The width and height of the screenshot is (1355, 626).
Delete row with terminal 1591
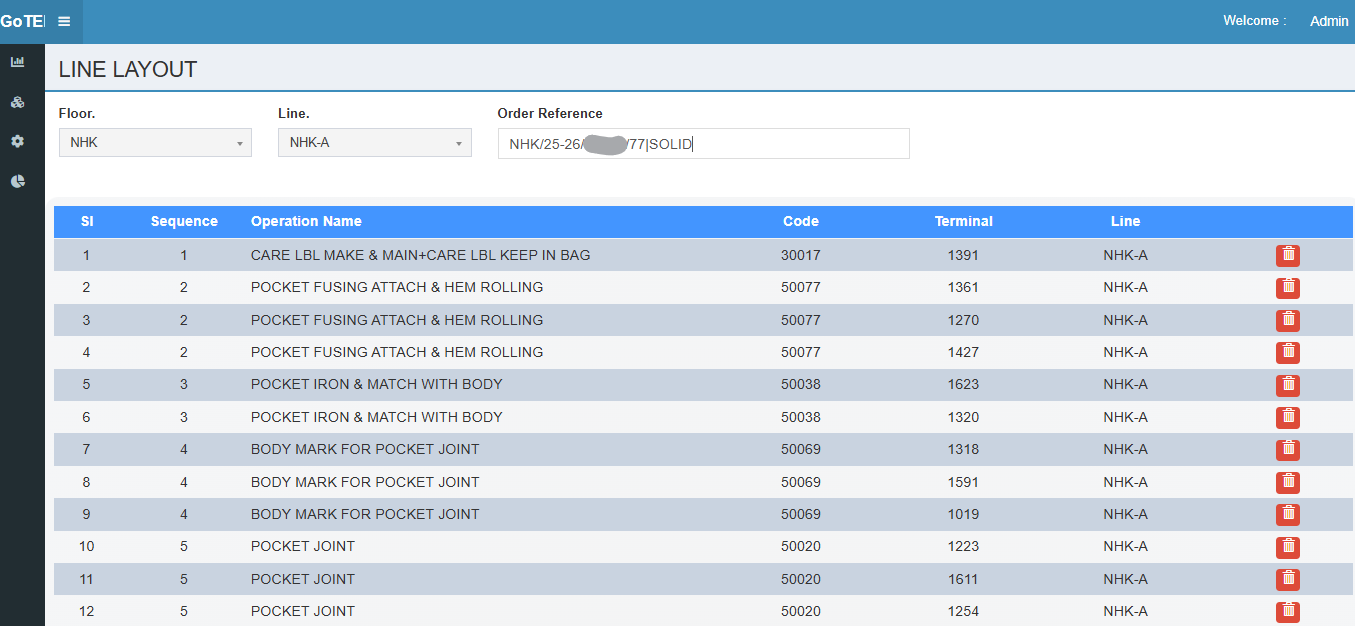[1287, 482]
